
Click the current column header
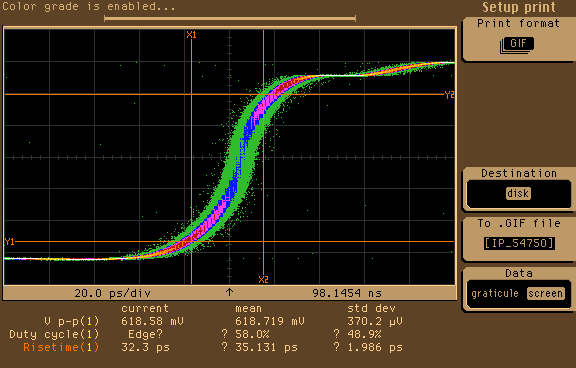(145, 309)
